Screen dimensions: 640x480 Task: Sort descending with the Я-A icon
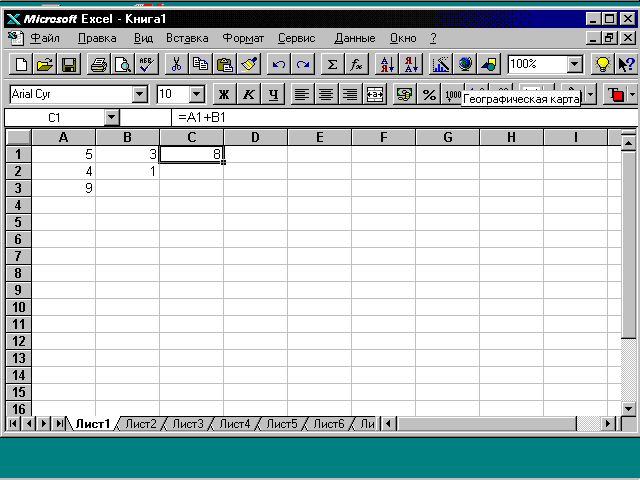[x=411, y=64]
